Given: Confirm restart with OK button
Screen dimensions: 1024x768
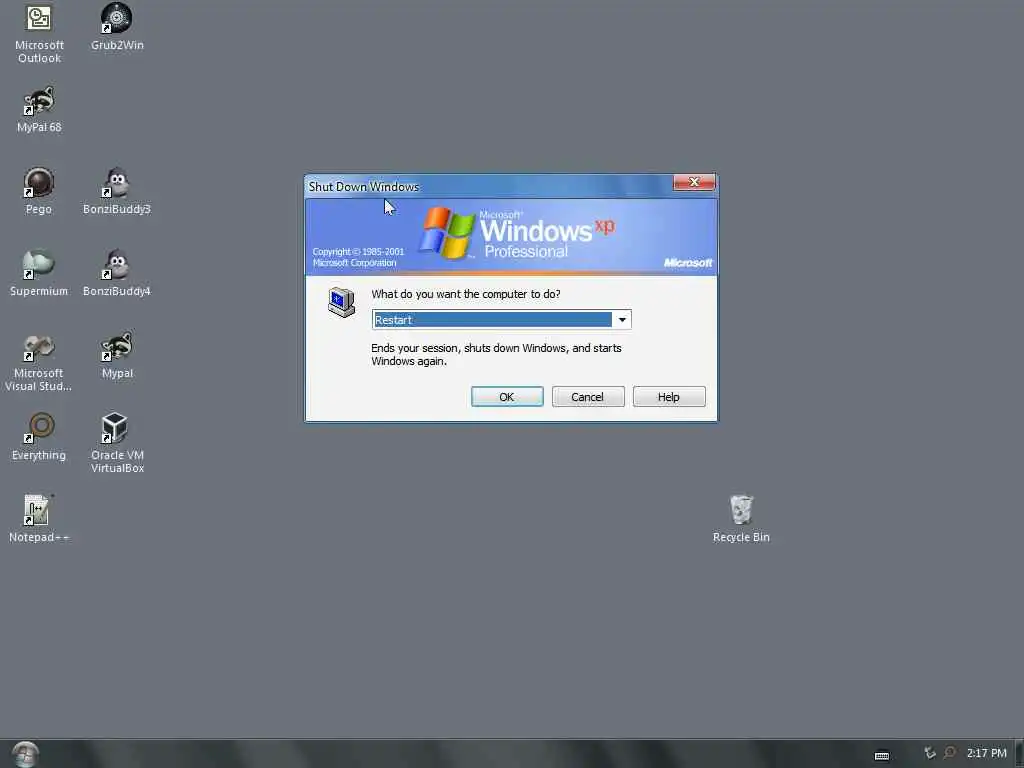Looking at the screenshot, I should click(507, 396).
